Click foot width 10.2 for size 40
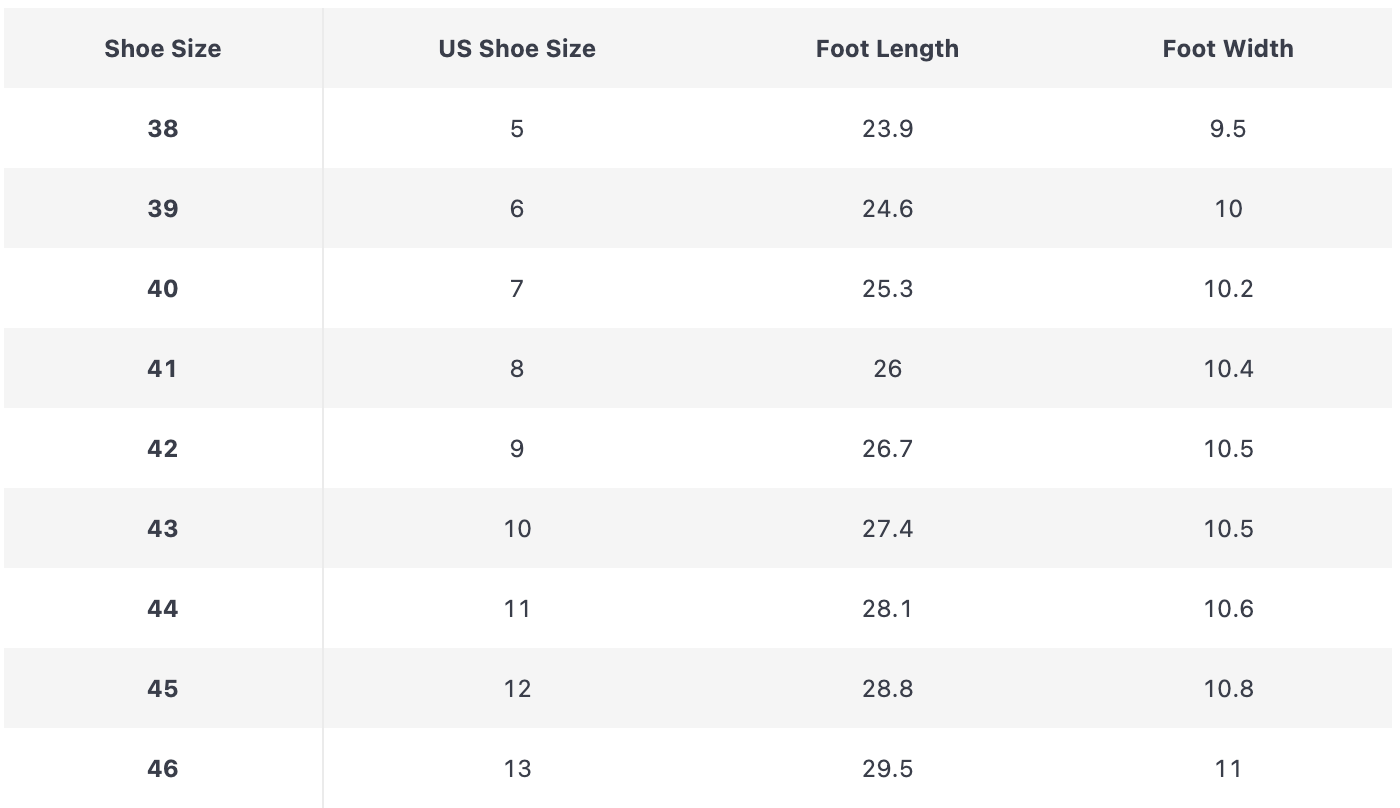Viewport: 1400px width, 808px height. point(1228,288)
